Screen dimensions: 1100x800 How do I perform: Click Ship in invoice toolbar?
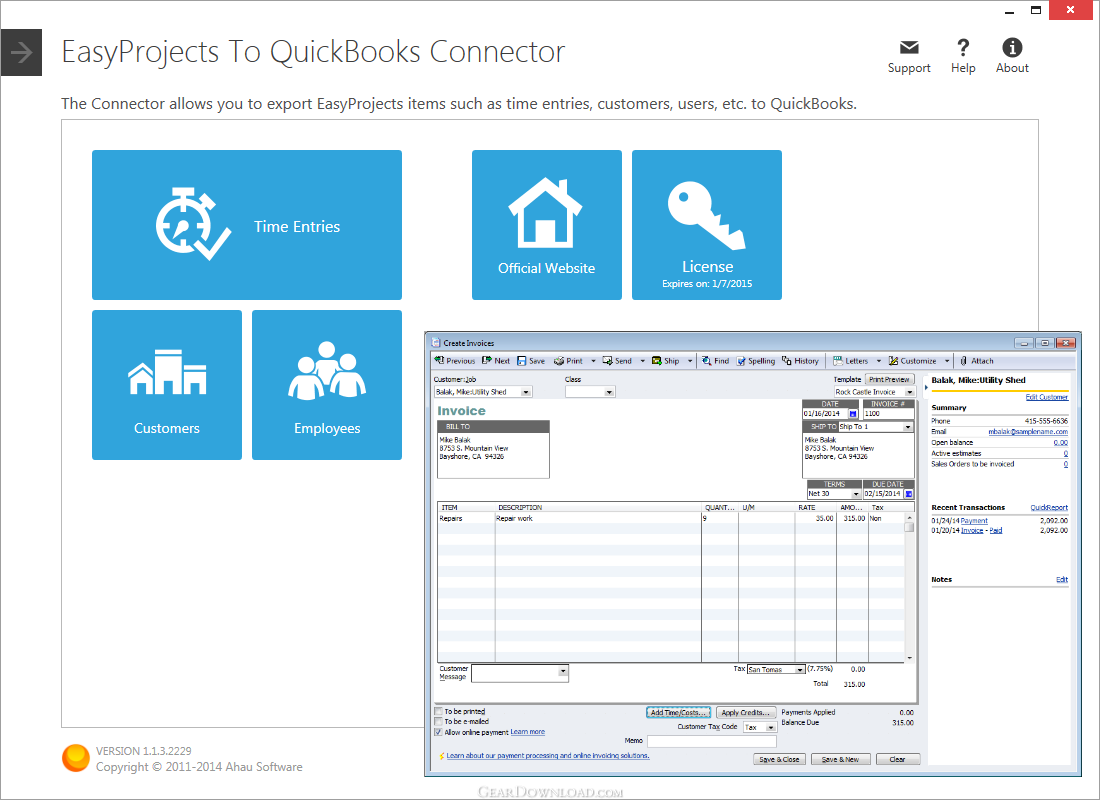tap(666, 361)
